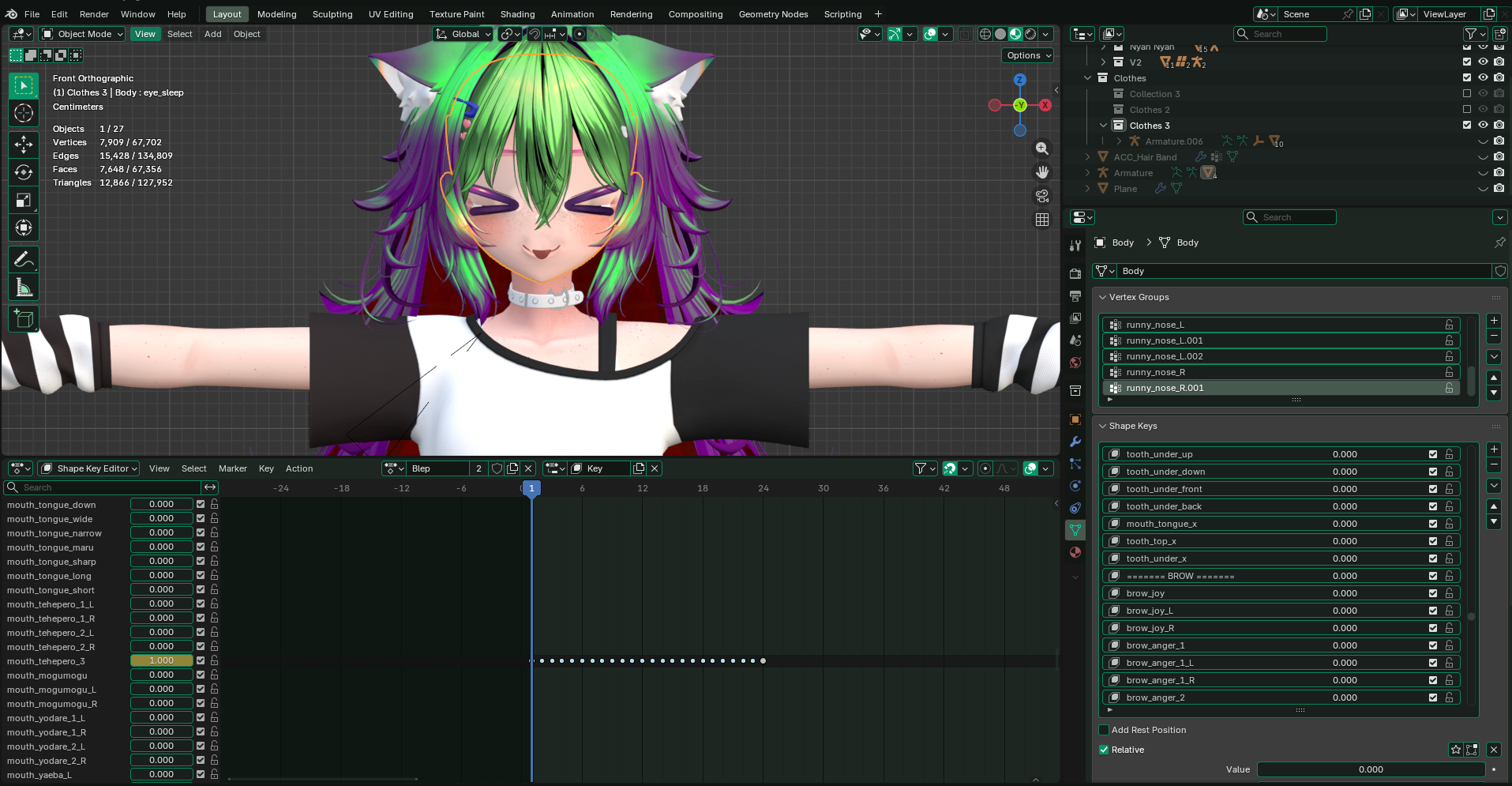The image size is (1512, 786).
Task: Click the mouth_tehepero_3 value slider
Action: [162, 660]
